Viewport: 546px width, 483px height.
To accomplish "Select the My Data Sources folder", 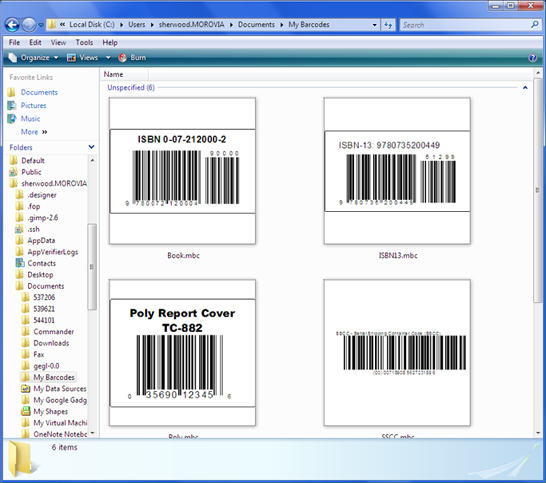I will click(x=60, y=389).
